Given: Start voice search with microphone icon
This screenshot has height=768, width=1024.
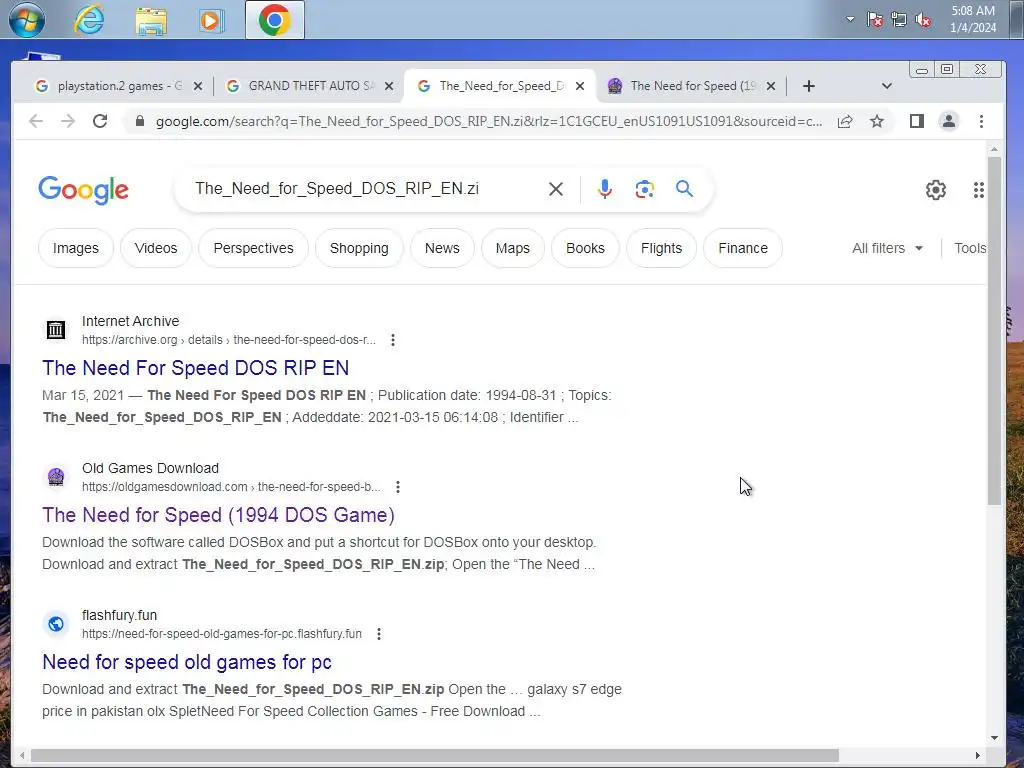Looking at the screenshot, I should click(x=605, y=189).
